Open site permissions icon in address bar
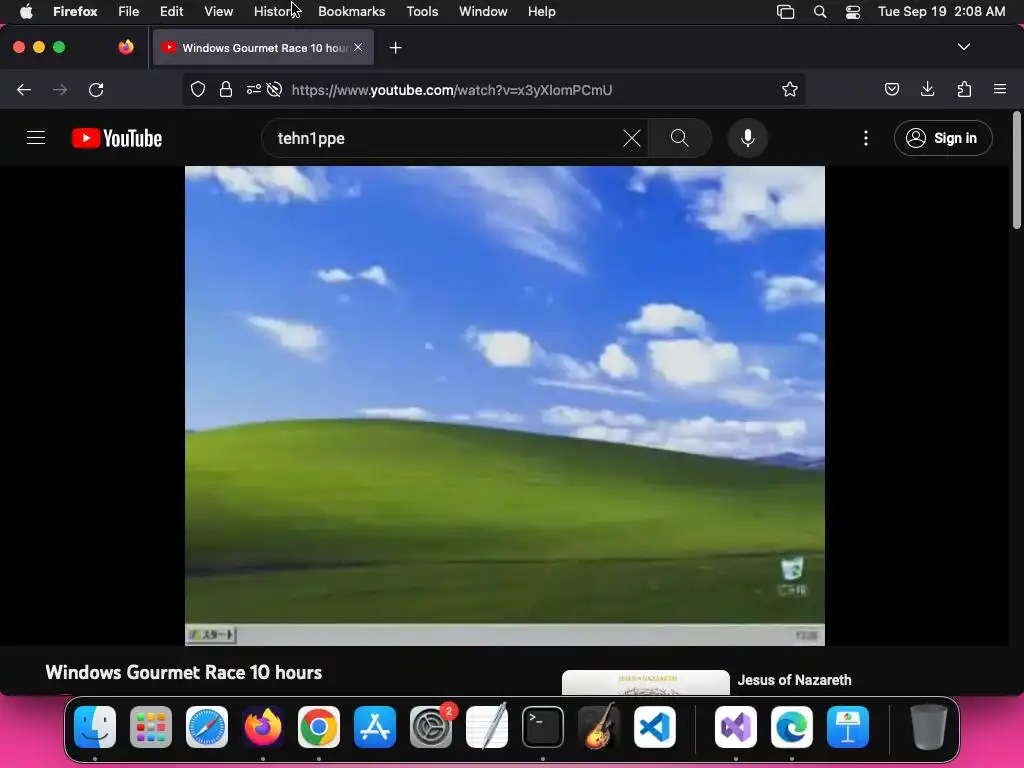Screen dimensions: 1024x768 click(x=253, y=89)
